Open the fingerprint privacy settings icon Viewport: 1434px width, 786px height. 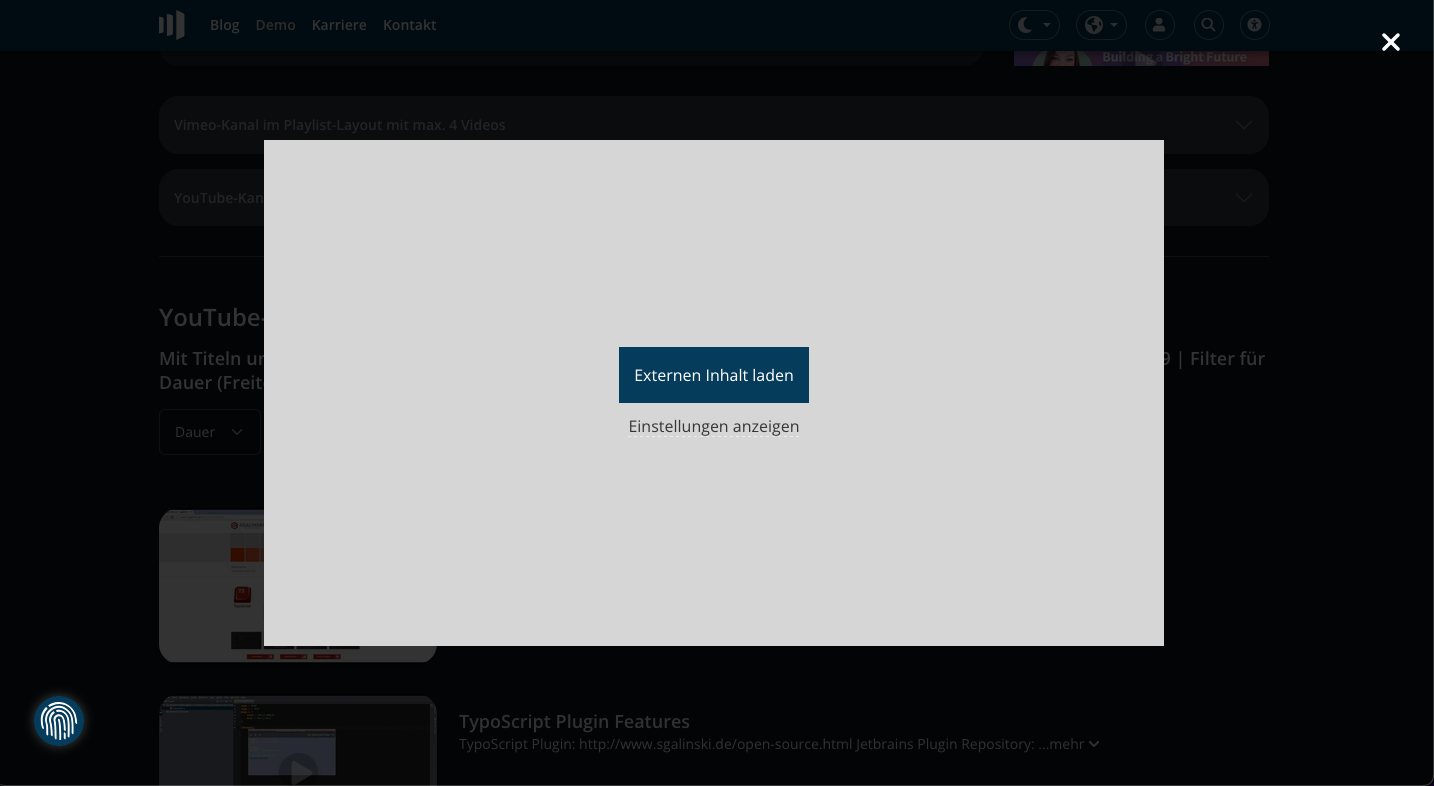tap(58, 720)
